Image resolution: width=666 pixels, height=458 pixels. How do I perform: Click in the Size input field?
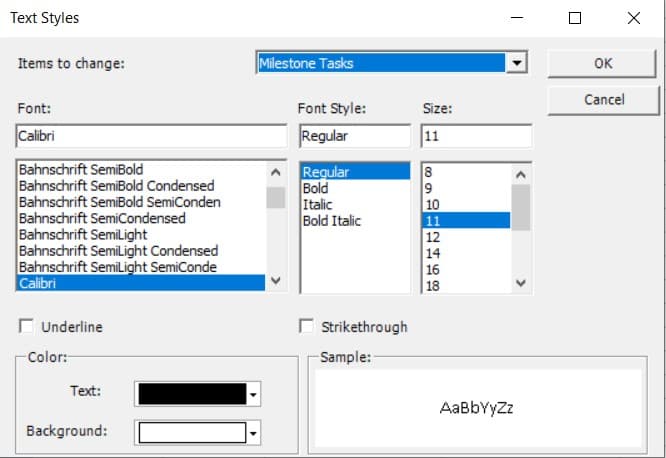click(x=476, y=136)
